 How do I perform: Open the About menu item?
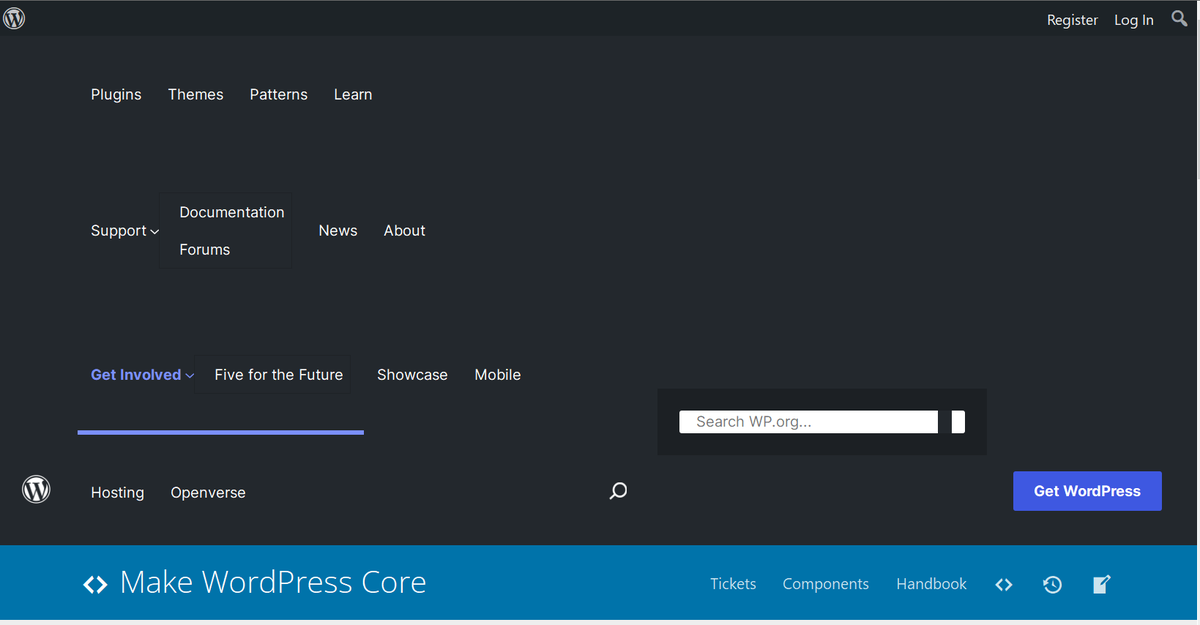[405, 230]
